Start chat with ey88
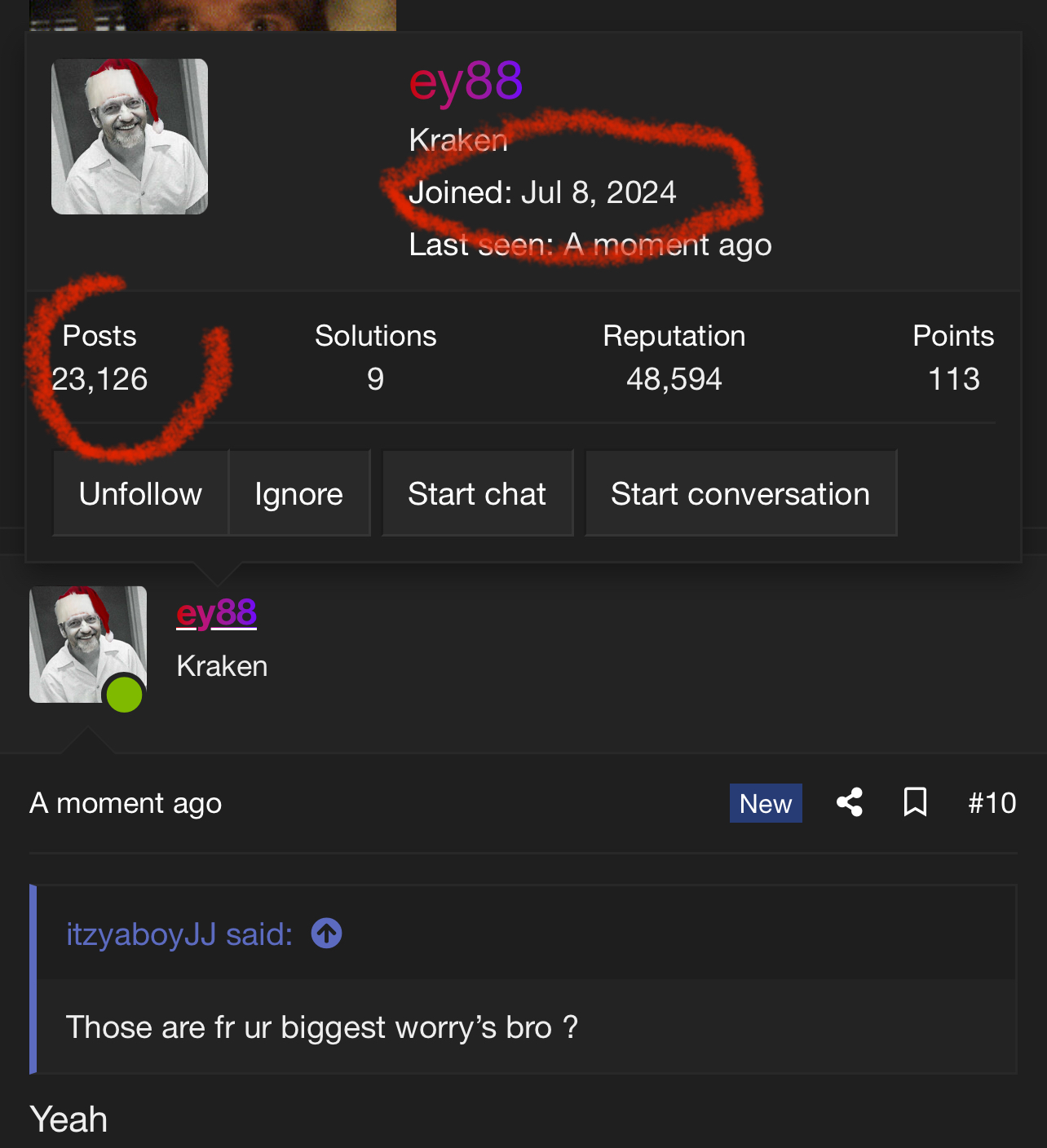This screenshot has height=1148, width=1047. point(477,493)
